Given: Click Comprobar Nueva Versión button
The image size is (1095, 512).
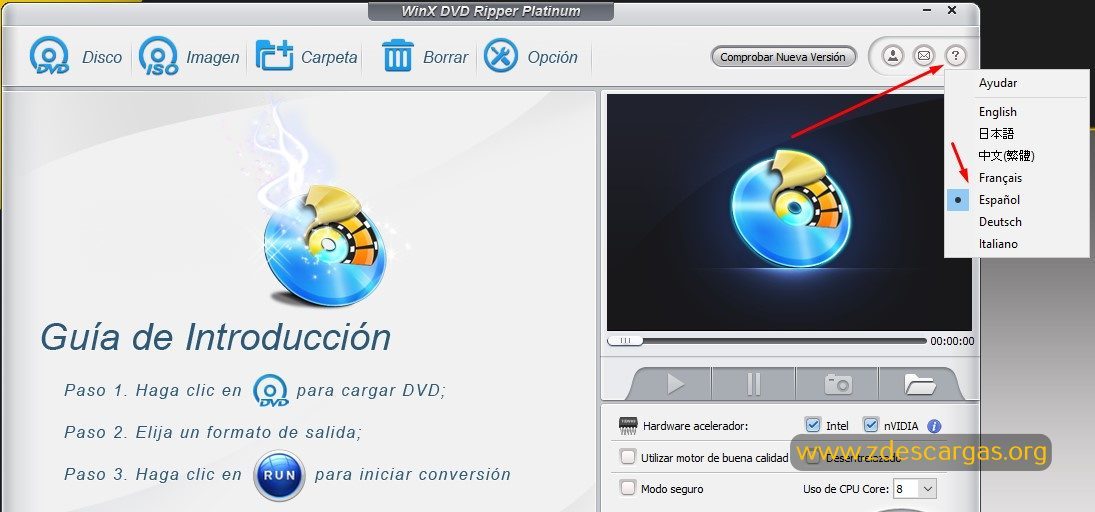Looking at the screenshot, I should pos(783,57).
